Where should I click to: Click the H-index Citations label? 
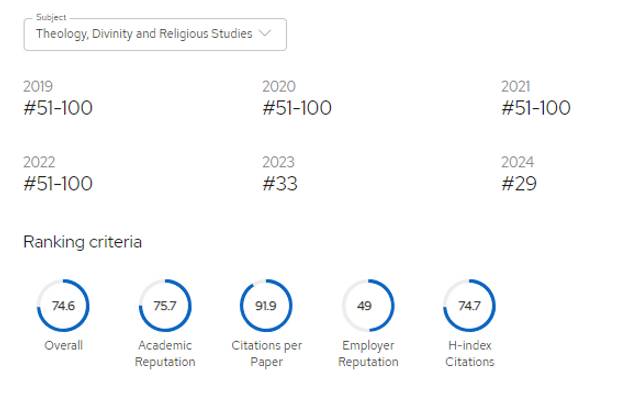click(x=470, y=354)
